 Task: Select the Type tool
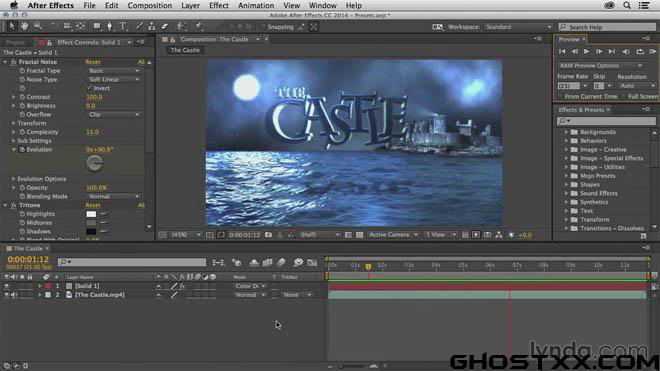(x=123, y=26)
